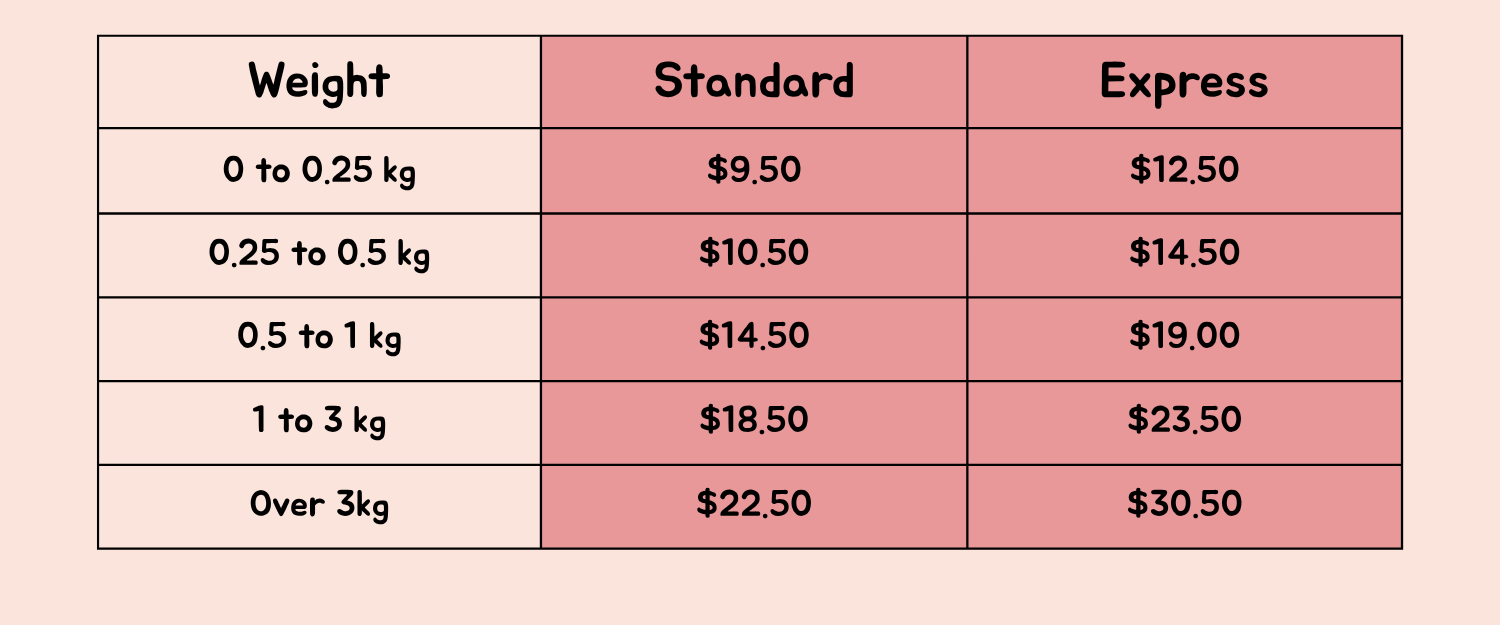Click the 0.5 to 1 kg weight cell
This screenshot has height=625, width=1500.
coord(319,339)
